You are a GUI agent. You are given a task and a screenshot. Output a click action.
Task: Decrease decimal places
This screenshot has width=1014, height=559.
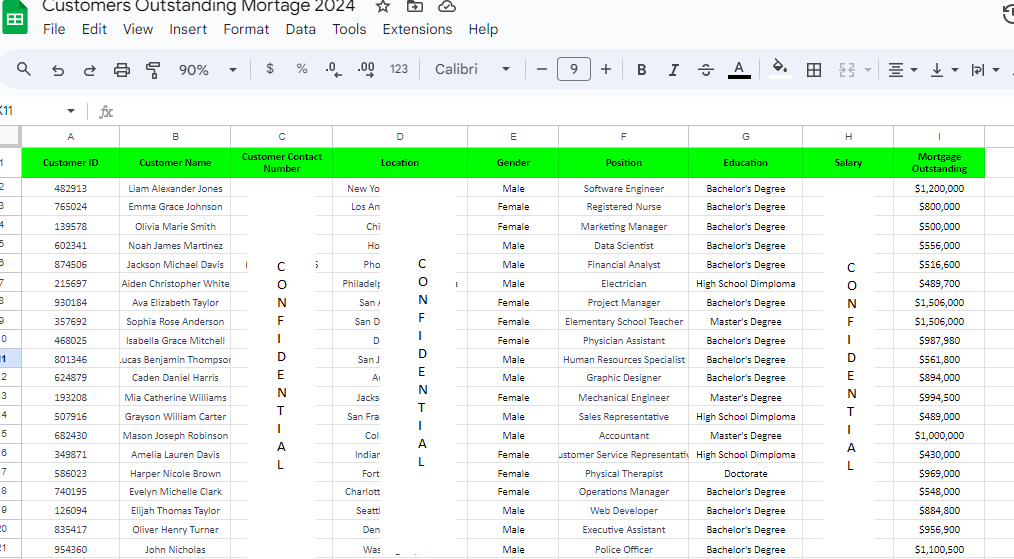(x=334, y=69)
